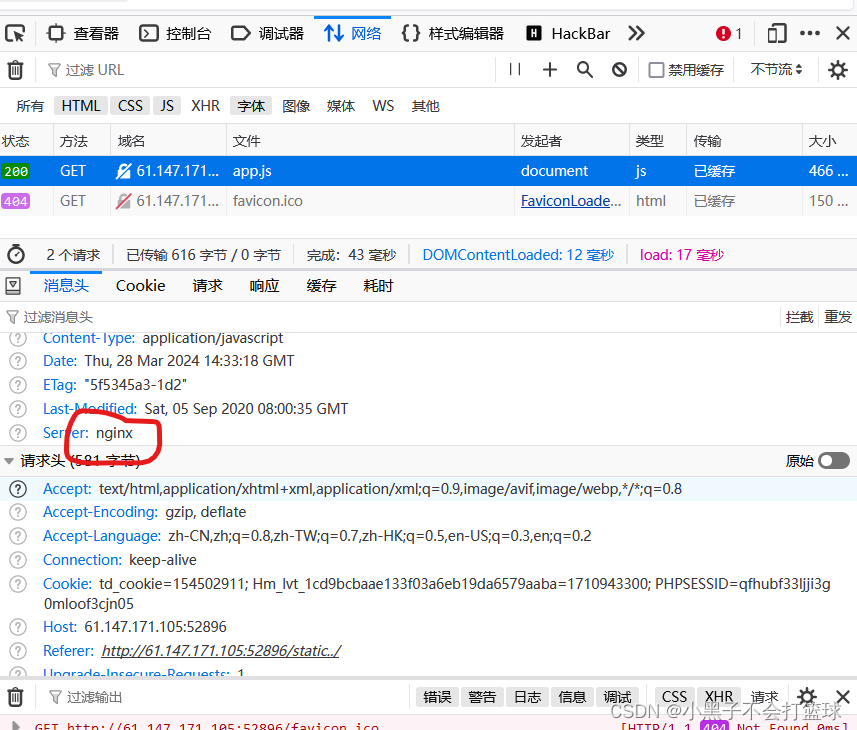Open the hidden panels chevron menu

pyautogui.click(x=637, y=33)
